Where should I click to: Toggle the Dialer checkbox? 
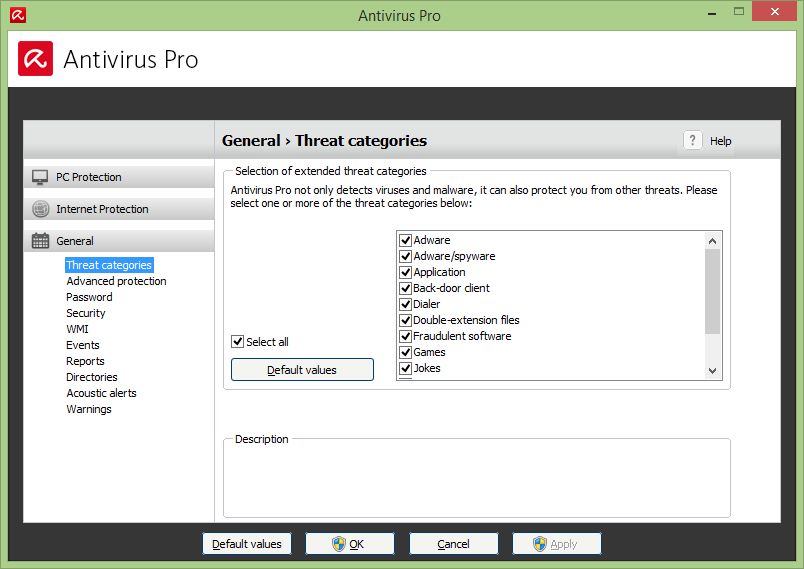[406, 304]
